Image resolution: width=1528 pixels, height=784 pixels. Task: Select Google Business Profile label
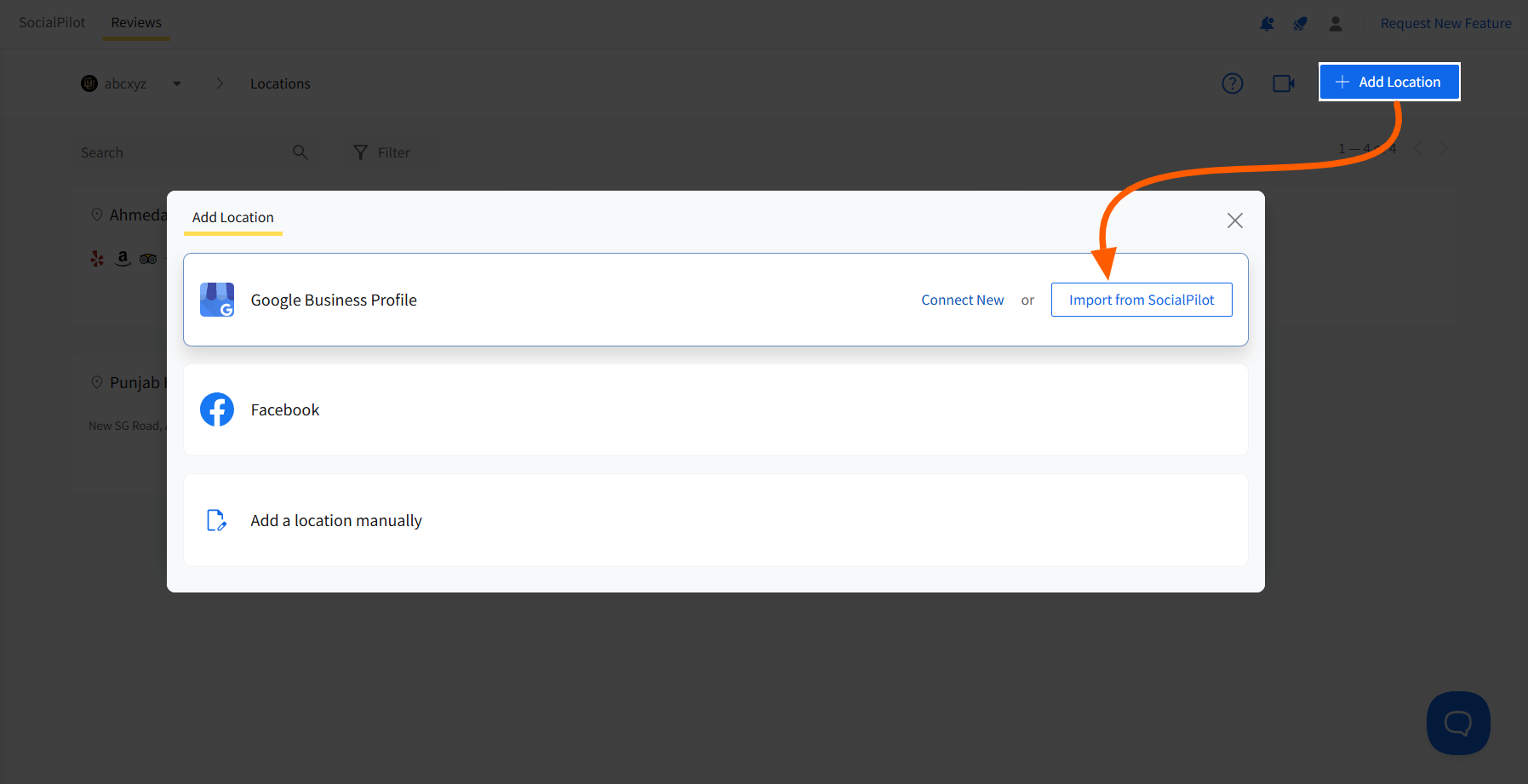pos(334,300)
